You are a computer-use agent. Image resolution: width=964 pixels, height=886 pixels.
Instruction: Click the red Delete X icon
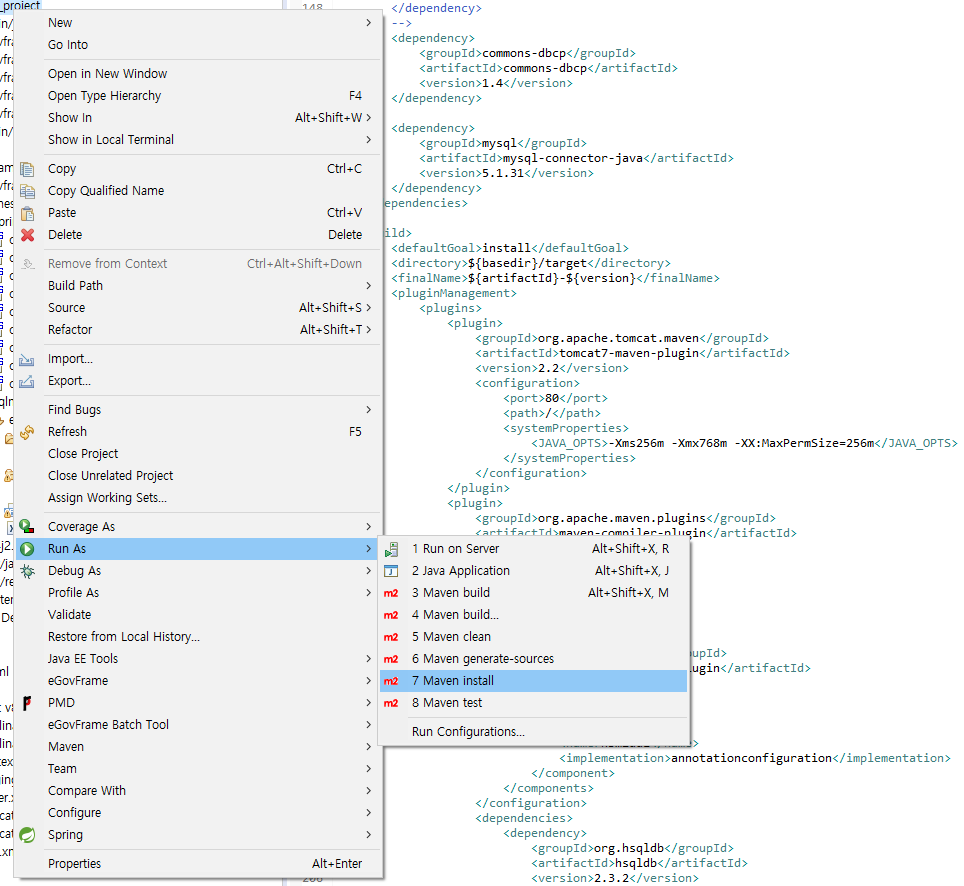[28, 235]
